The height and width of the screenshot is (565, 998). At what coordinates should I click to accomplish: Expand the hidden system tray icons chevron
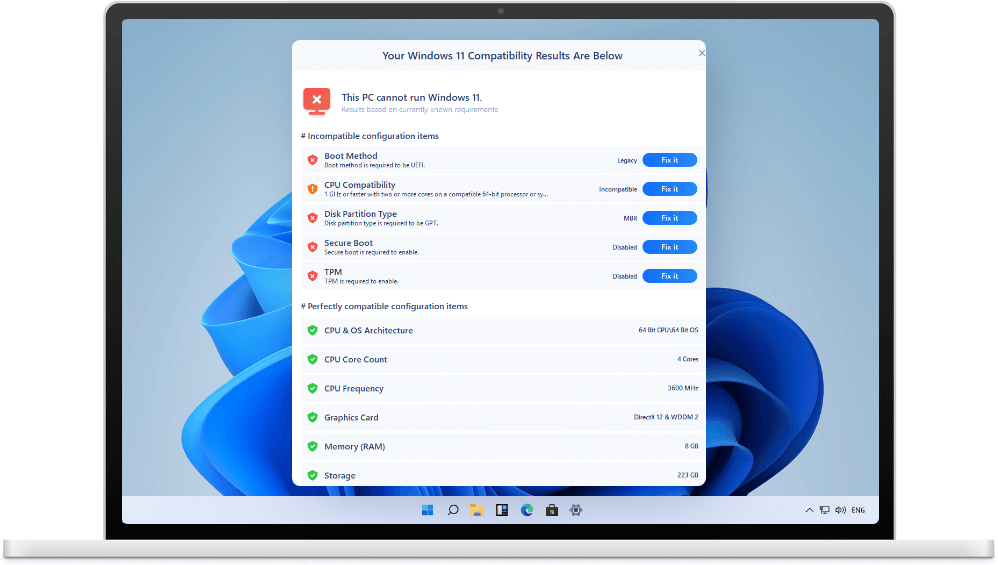809,510
